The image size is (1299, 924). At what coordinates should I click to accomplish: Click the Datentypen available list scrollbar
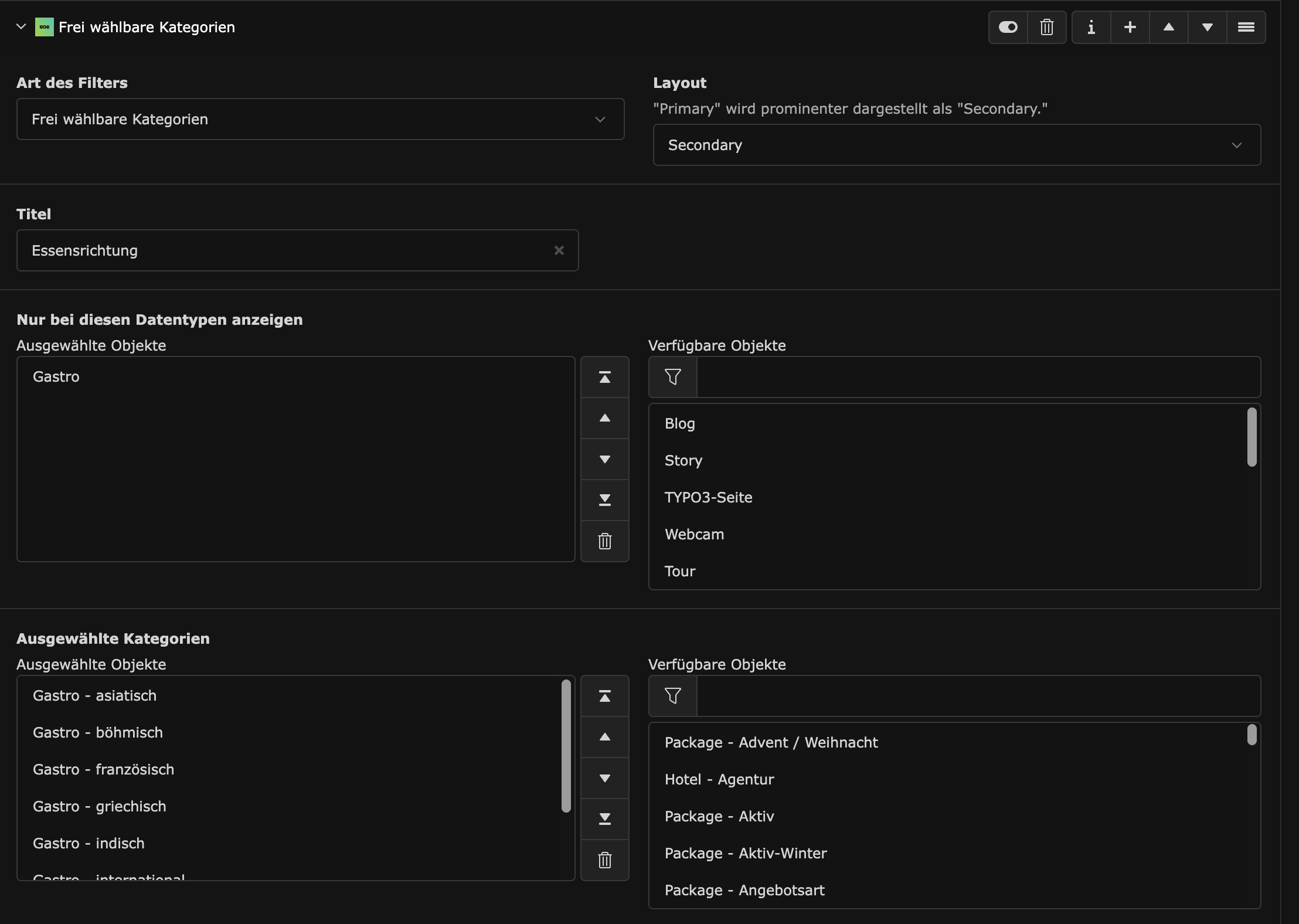pyautogui.click(x=1252, y=437)
